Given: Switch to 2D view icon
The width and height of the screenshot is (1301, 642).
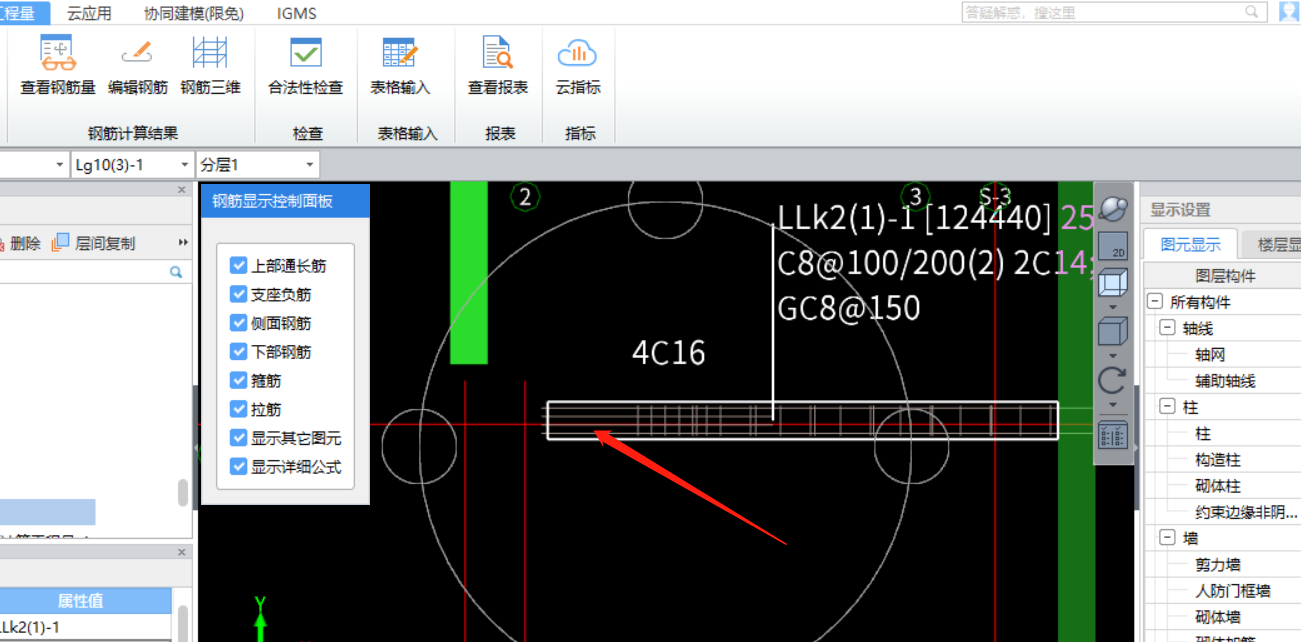Looking at the screenshot, I should (x=1112, y=246).
